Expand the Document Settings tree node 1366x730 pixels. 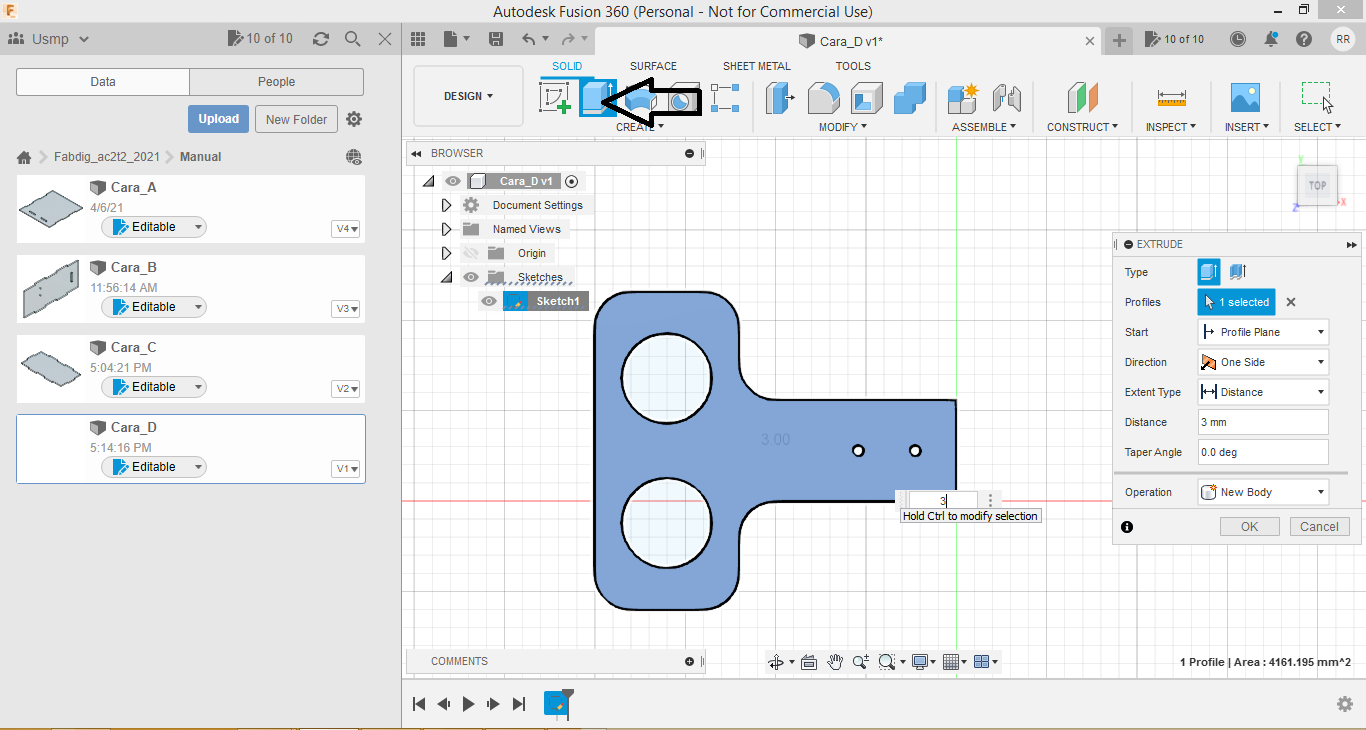446,205
